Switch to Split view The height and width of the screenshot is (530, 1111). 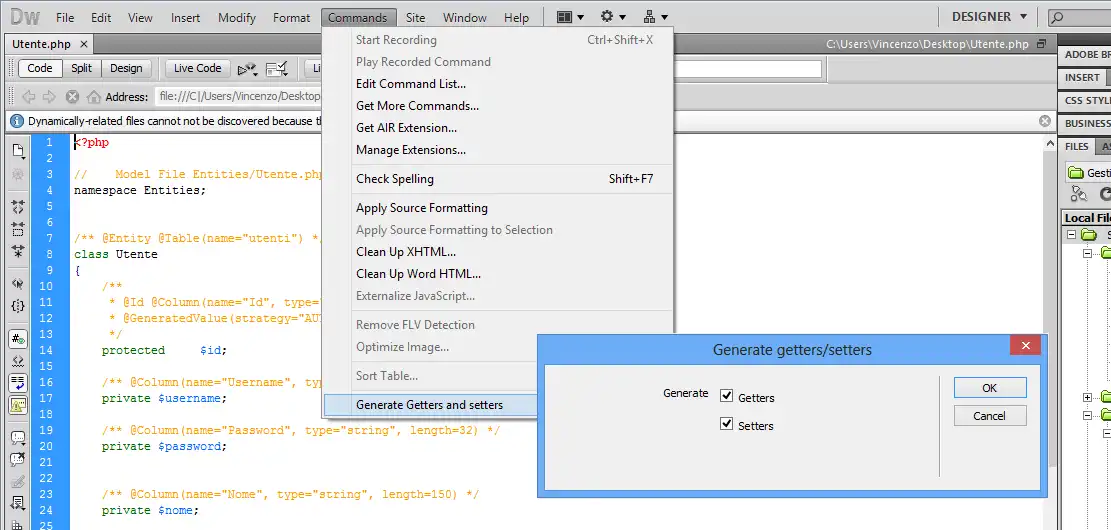point(81,68)
